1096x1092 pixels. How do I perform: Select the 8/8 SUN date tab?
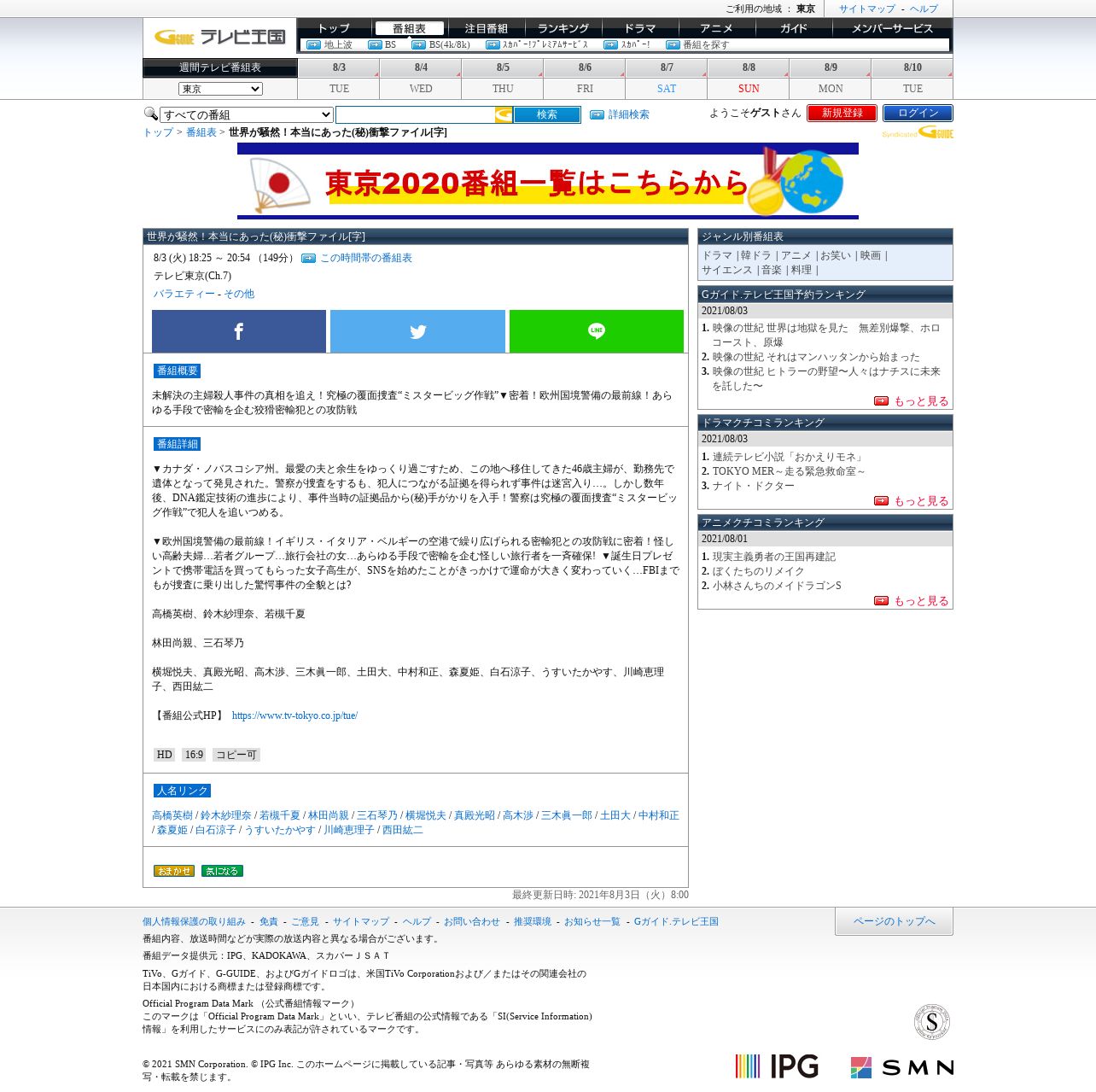pos(749,78)
